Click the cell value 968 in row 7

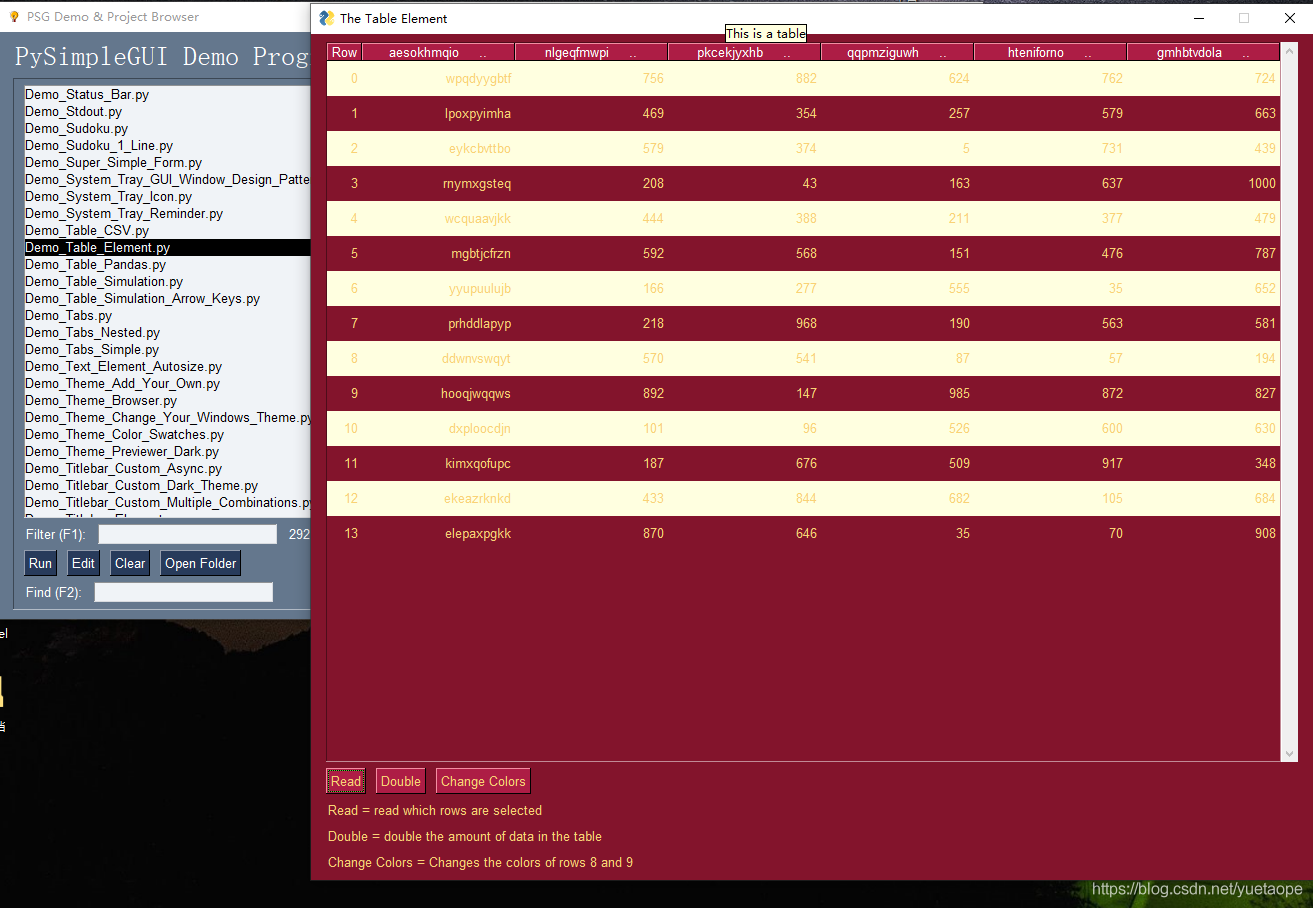(x=806, y=323)
